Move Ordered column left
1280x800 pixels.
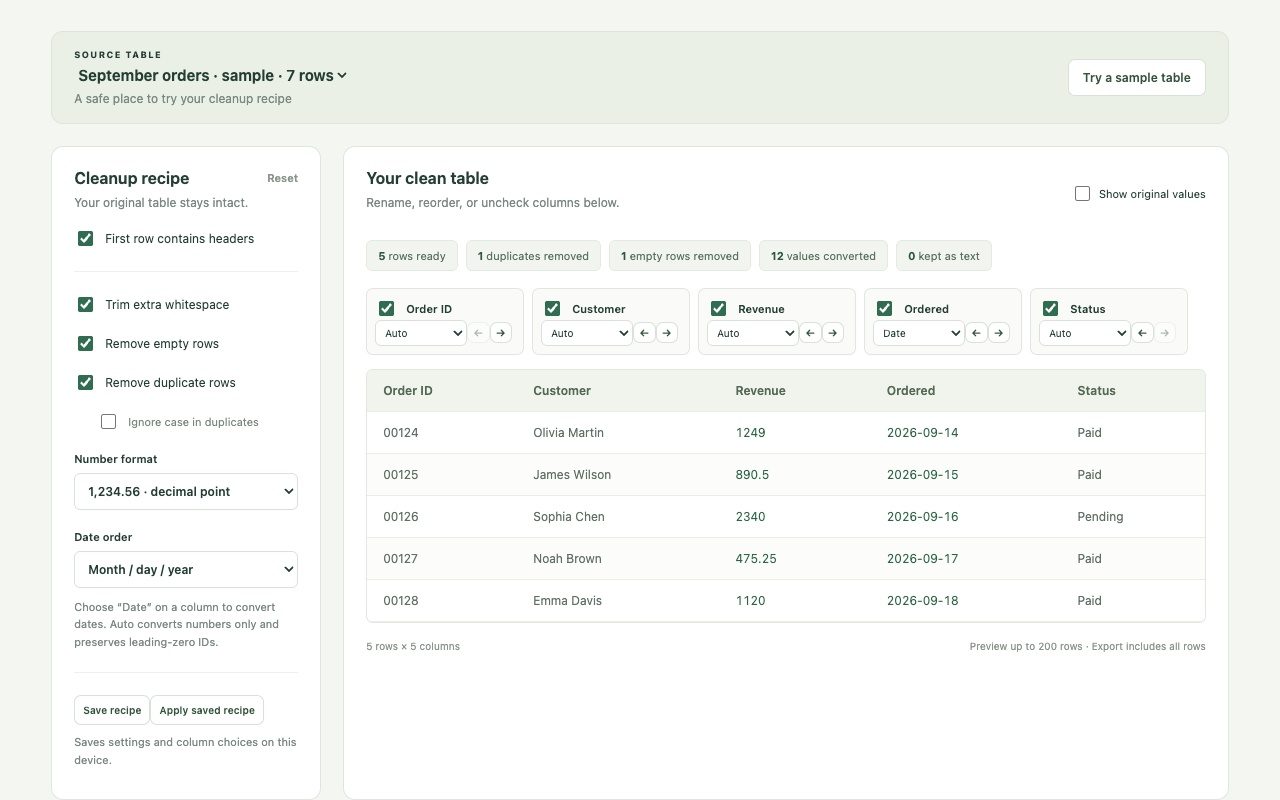tap(977, 333)
